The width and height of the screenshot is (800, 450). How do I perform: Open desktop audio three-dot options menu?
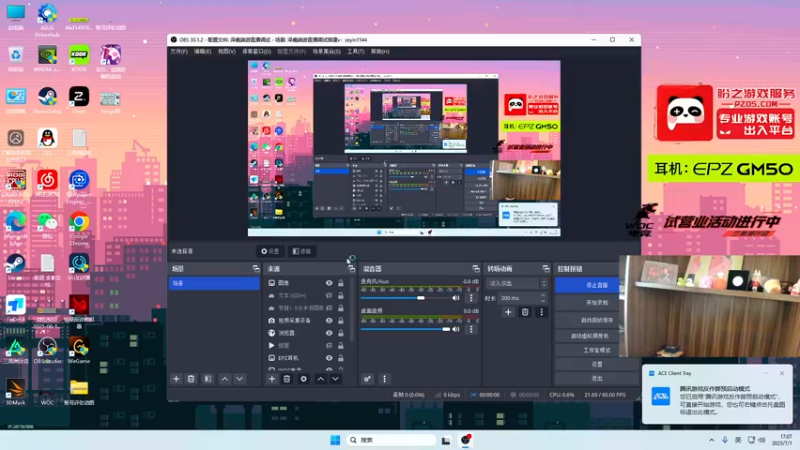coord(471,329)
